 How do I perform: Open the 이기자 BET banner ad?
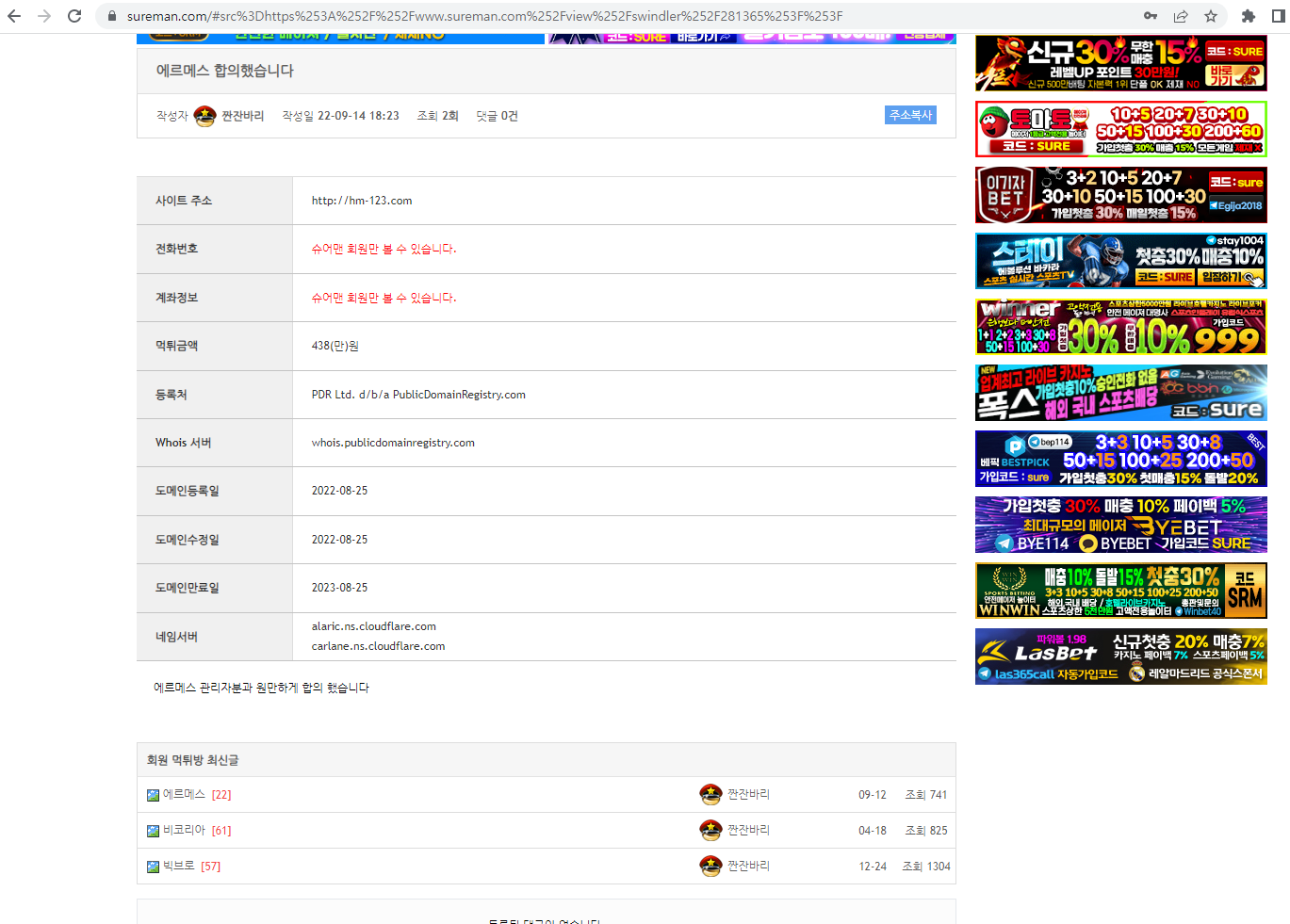click(1121, 195)
